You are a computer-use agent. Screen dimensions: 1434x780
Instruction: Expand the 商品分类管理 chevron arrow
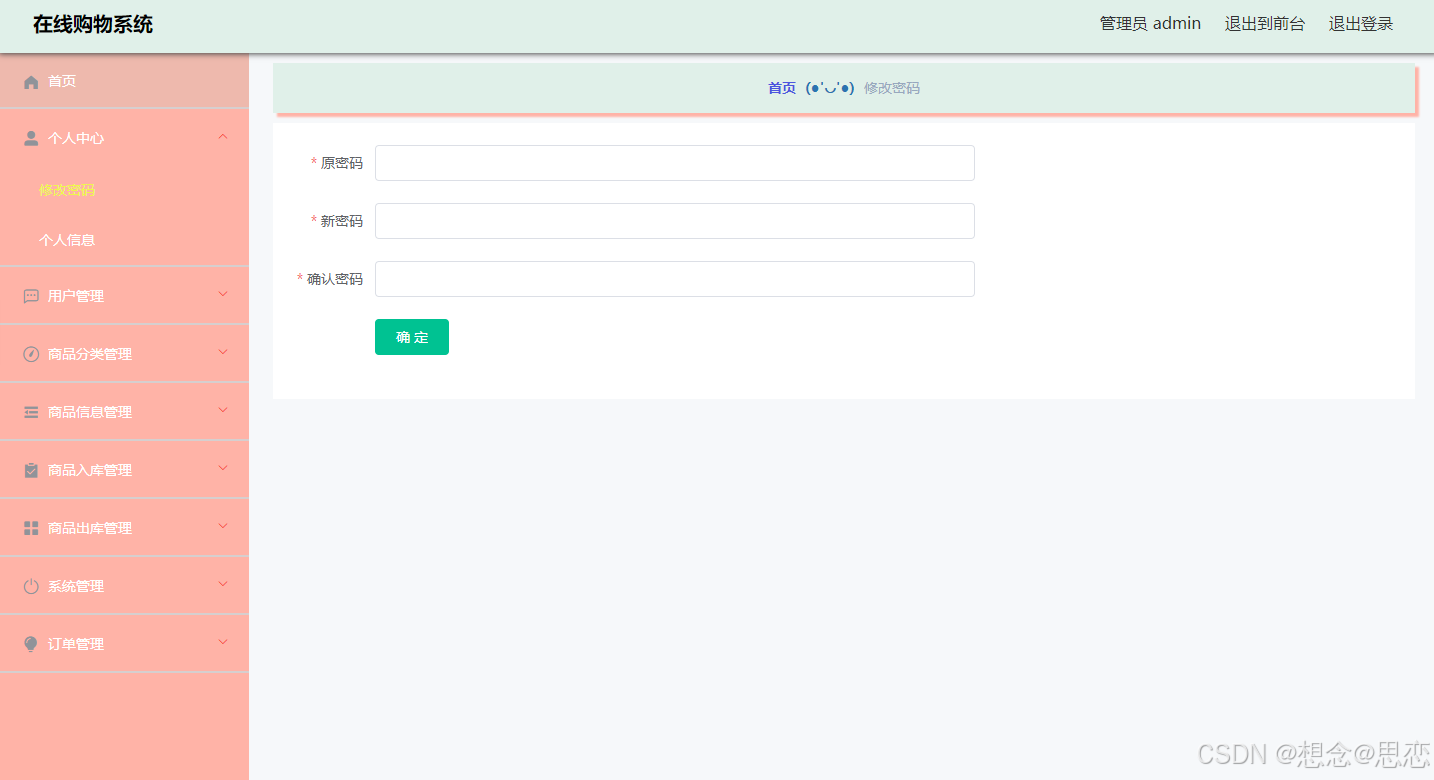pos(223,352)
